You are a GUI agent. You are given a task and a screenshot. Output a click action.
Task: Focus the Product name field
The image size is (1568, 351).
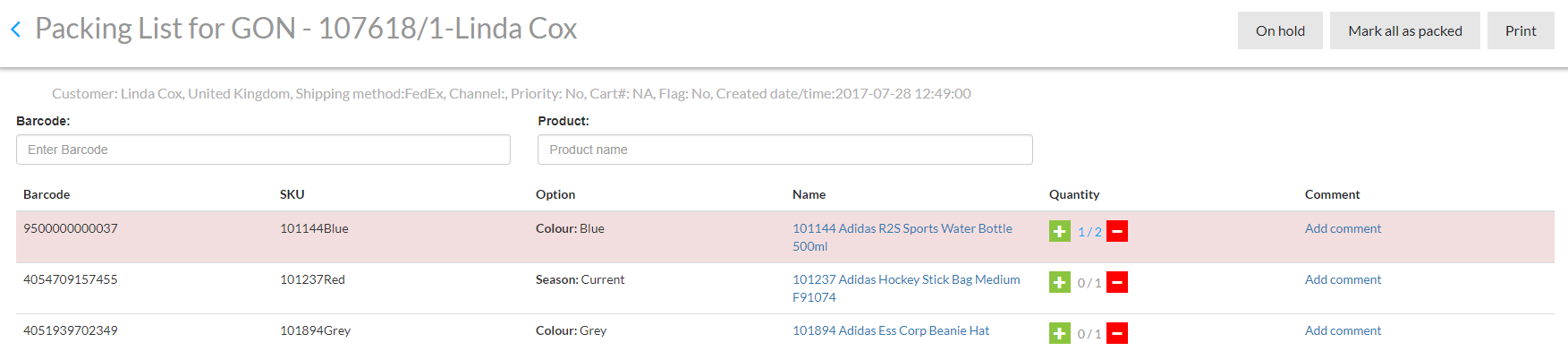click(x=785, y=150)
